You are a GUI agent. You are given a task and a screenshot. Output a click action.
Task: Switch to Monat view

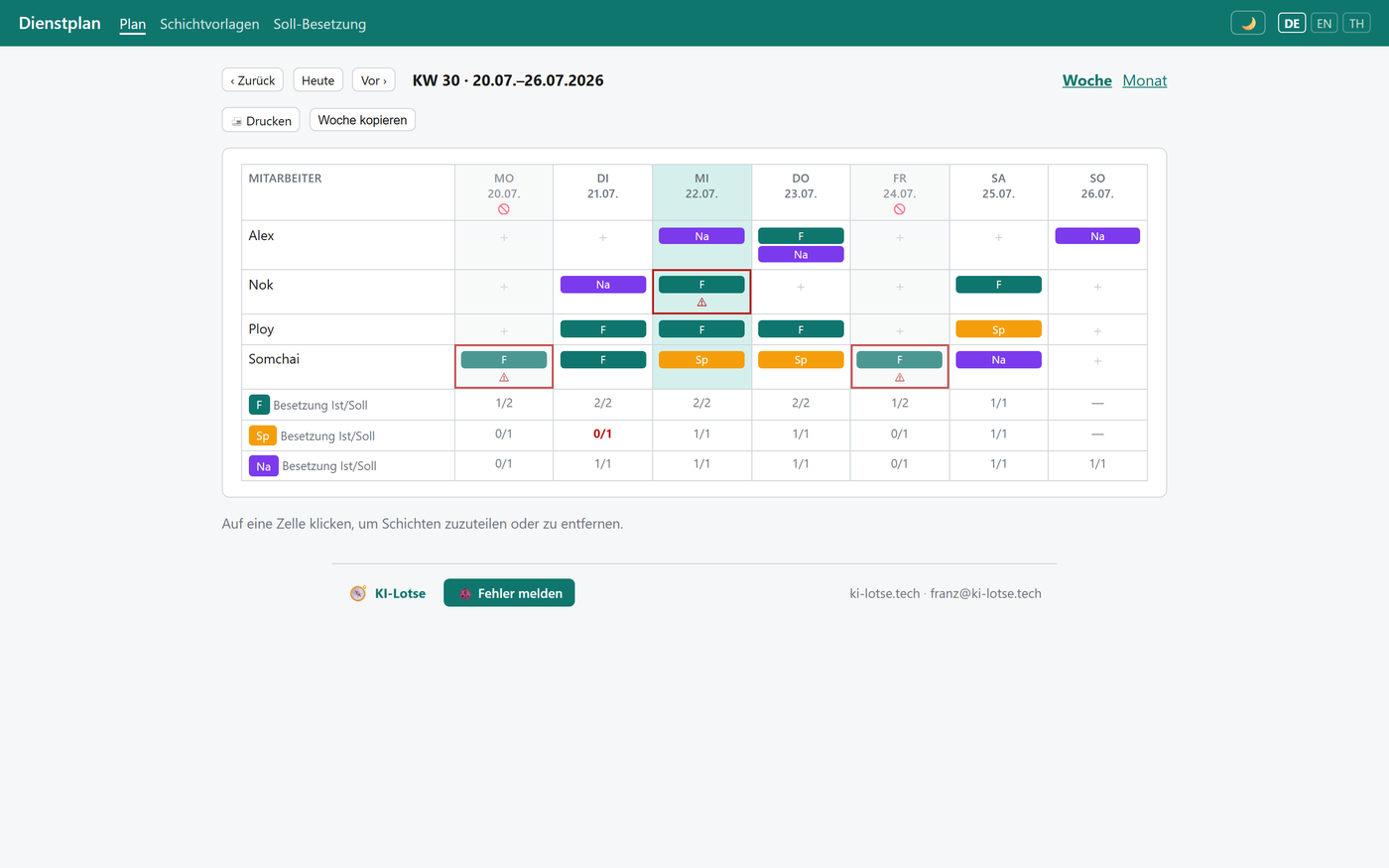[1144, 80]
